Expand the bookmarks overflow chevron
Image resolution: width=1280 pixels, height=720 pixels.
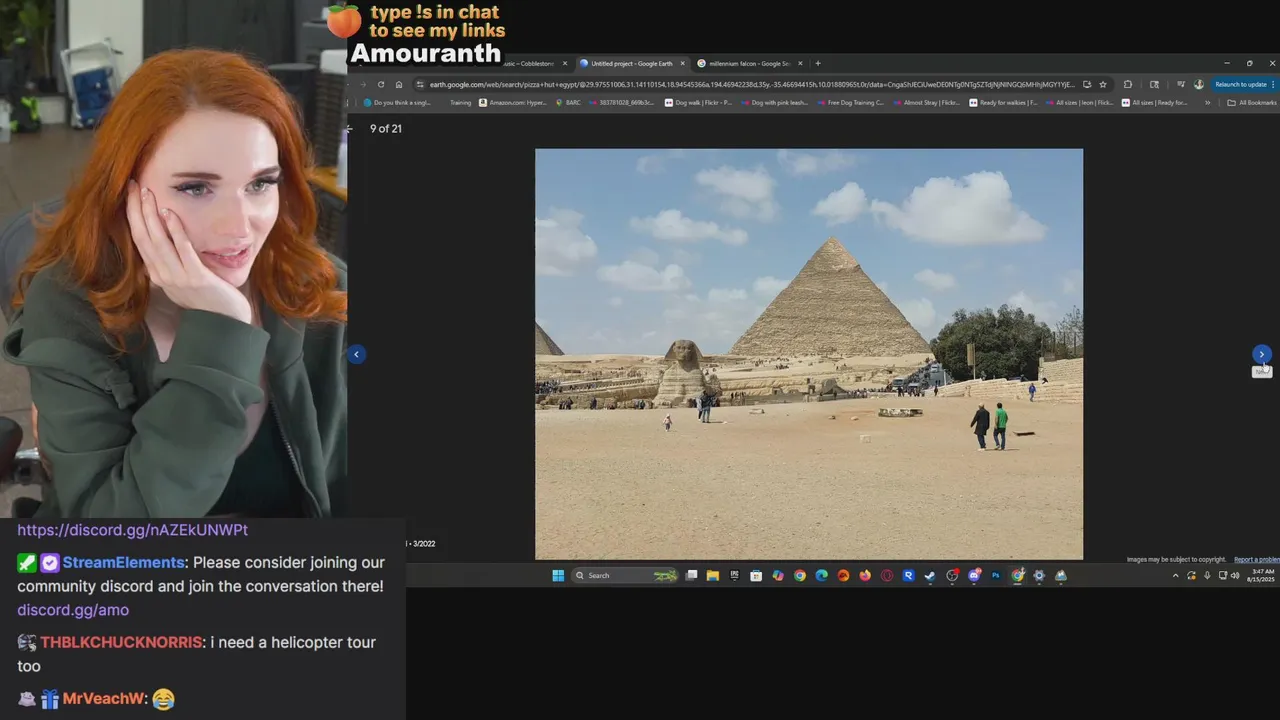point(1207,102)
